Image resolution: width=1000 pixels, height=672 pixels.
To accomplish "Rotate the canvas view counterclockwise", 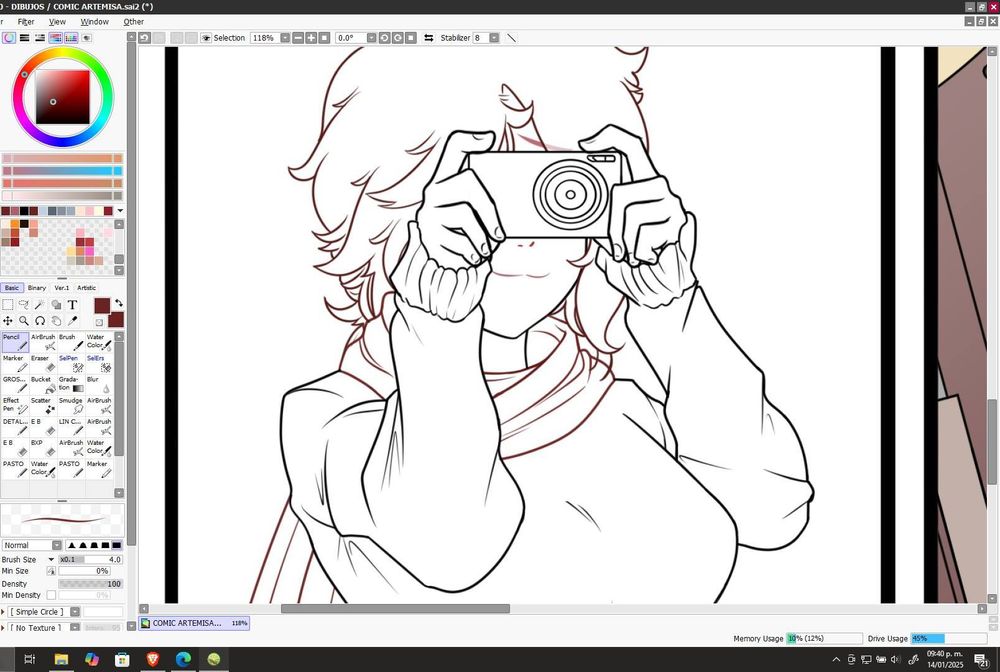I will (x=385, y=38).
